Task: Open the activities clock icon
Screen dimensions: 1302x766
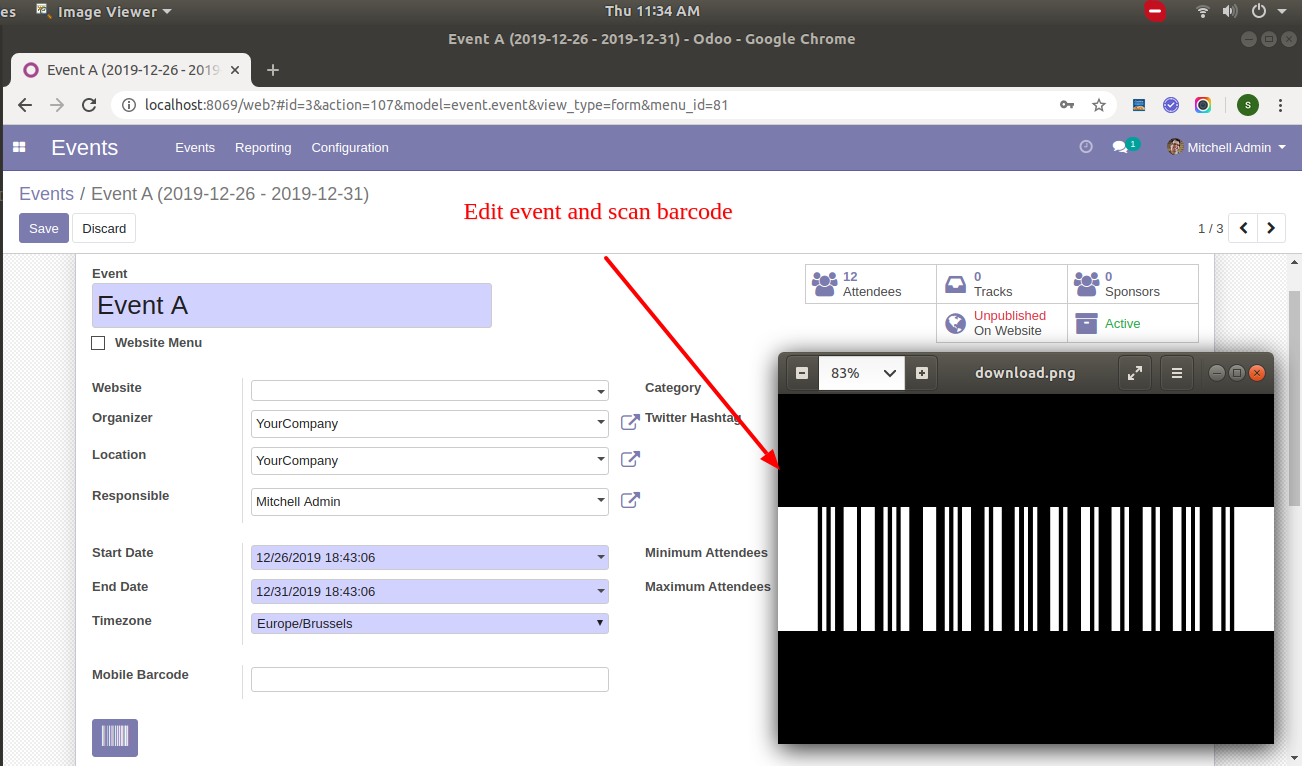Action: (1086, 147)
